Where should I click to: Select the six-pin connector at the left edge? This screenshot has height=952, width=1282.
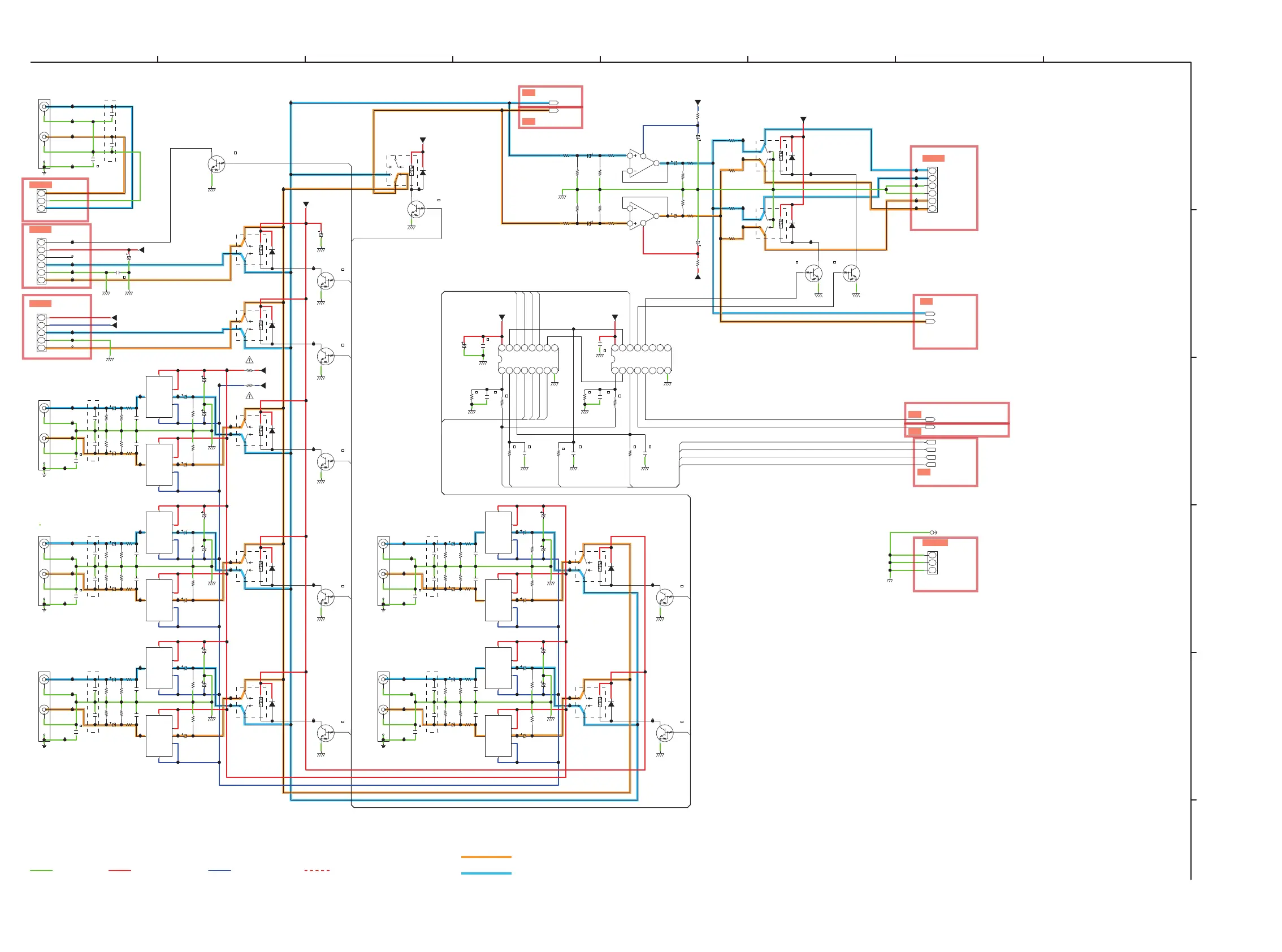pyautogui.click(x=41, y=261)
